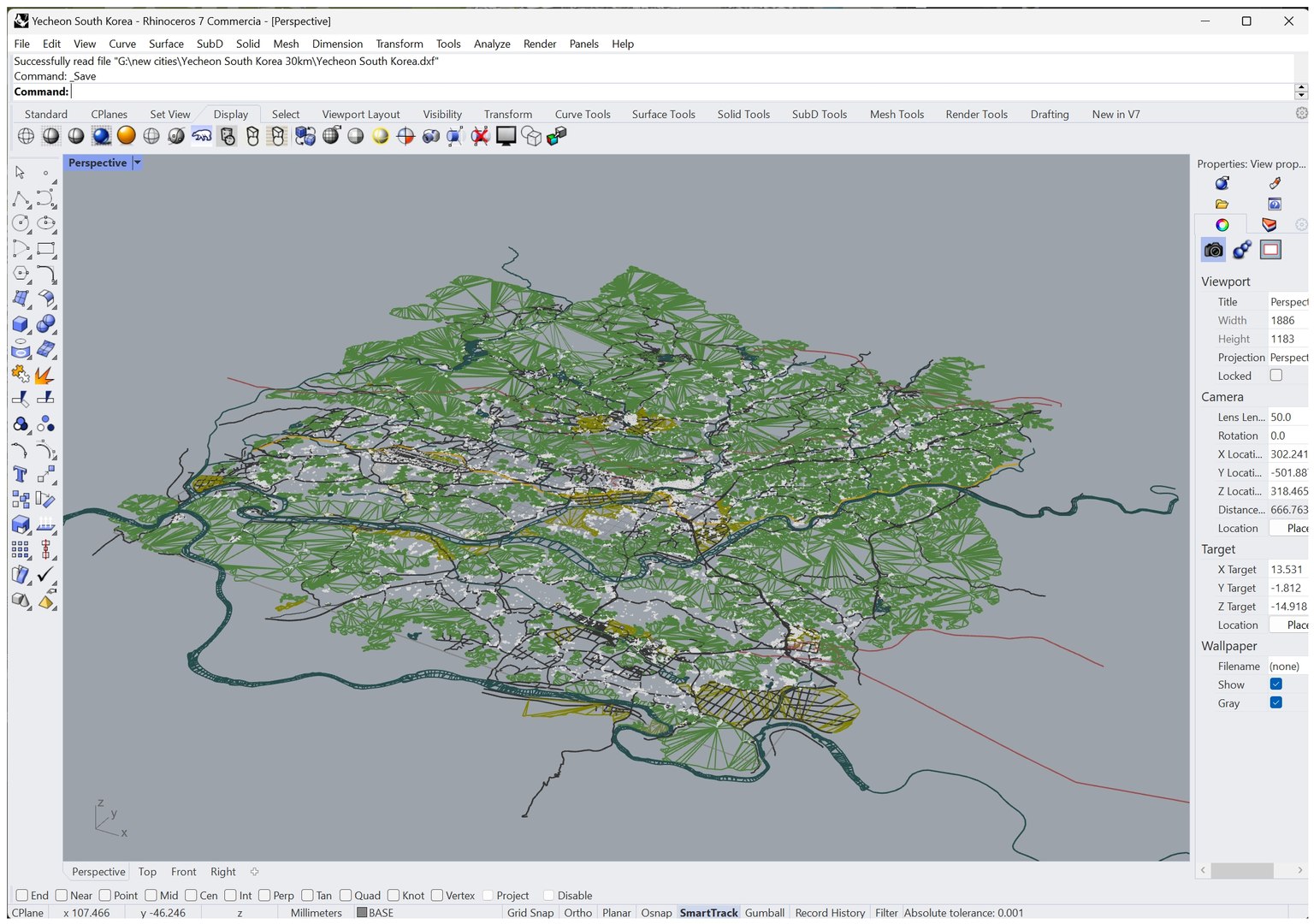Select the Box solid tool

pos(21,324)
